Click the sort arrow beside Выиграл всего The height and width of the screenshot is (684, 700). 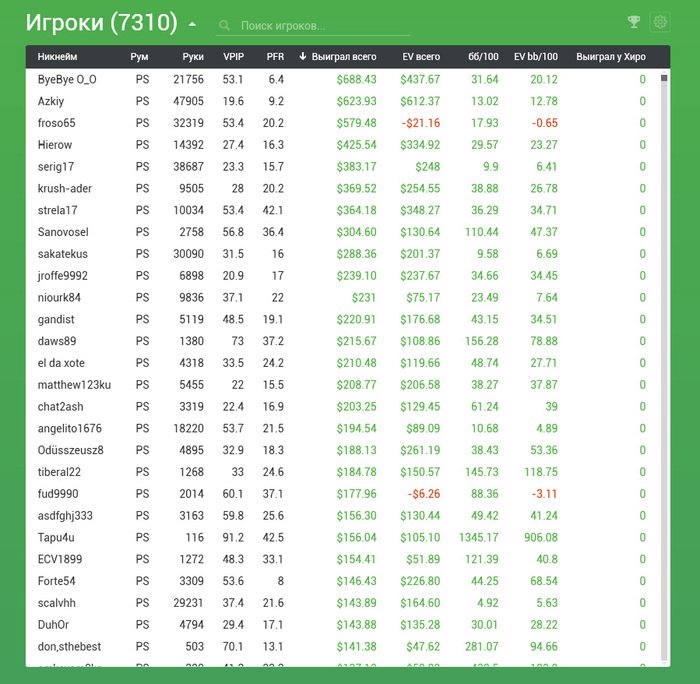point(302,57)
